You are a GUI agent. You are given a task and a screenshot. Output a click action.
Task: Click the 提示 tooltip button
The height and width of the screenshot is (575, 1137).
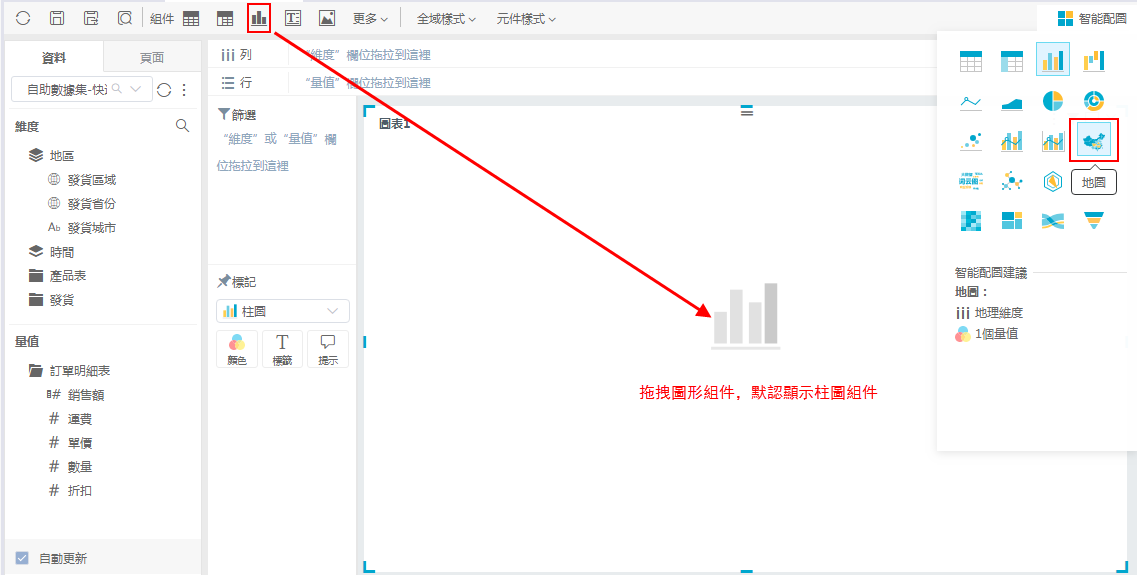tap(327, 349)
